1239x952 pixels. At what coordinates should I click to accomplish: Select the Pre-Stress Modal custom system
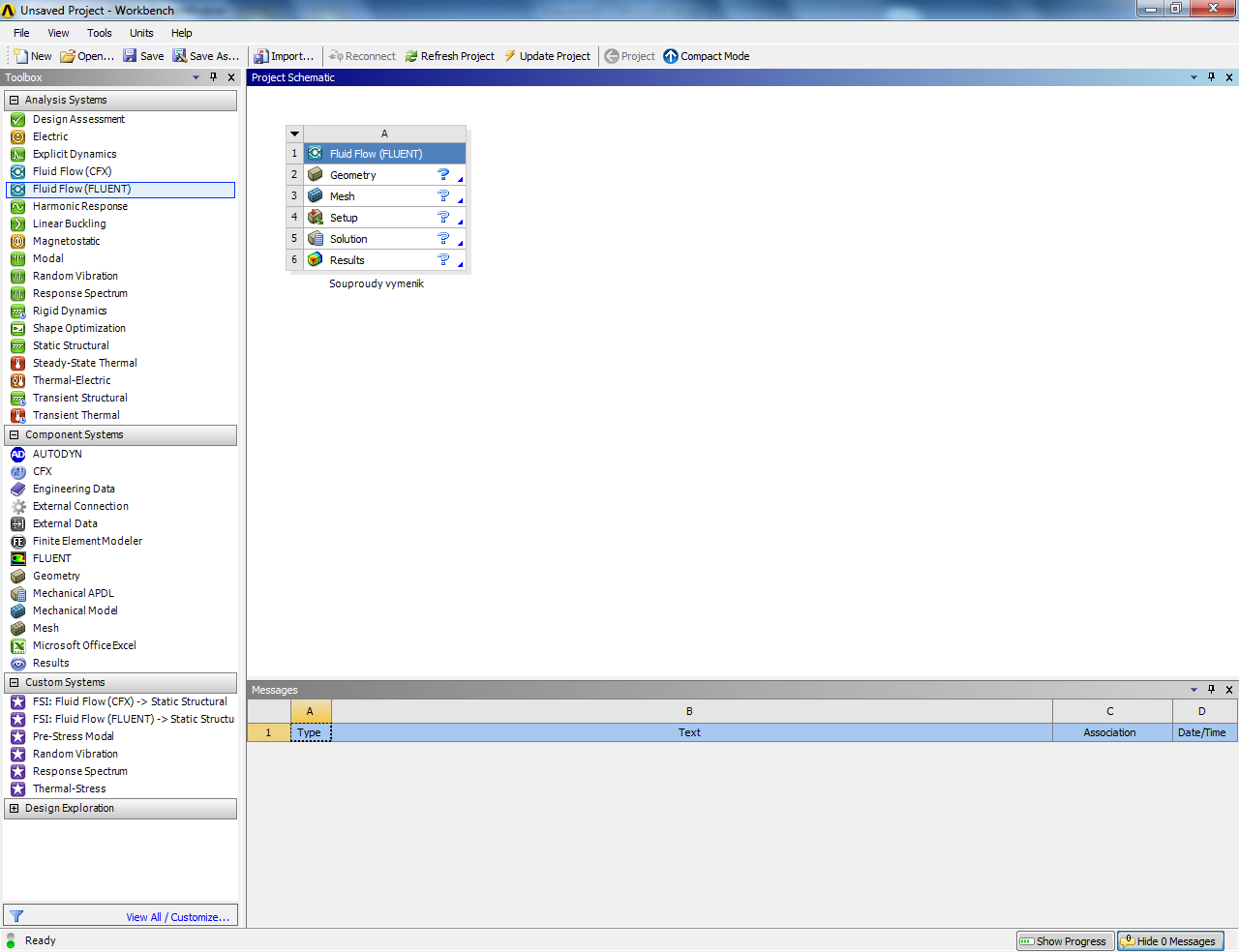120,736
